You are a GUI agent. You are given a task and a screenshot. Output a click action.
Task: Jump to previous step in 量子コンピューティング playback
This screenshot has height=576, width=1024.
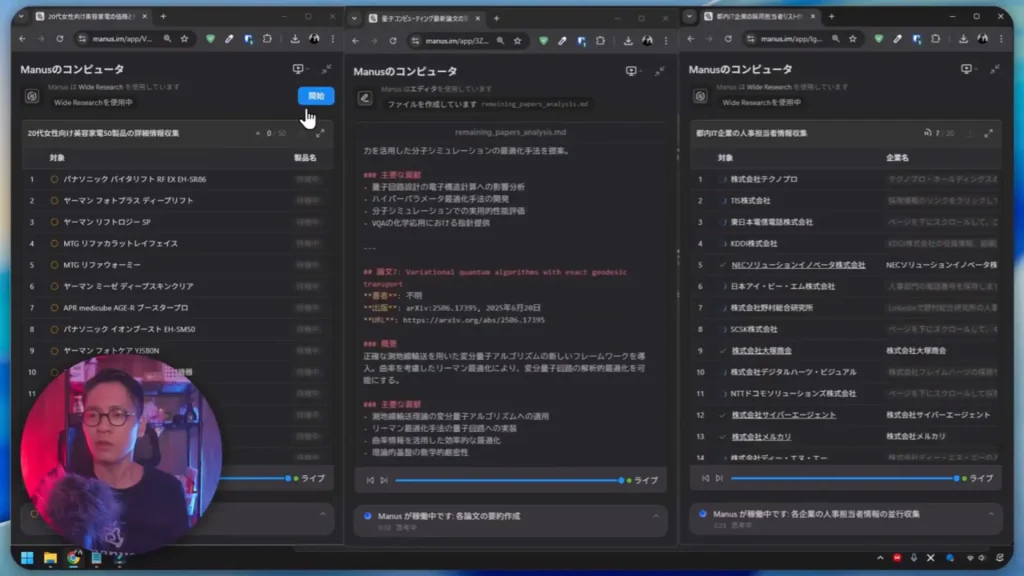pos(370,481)
